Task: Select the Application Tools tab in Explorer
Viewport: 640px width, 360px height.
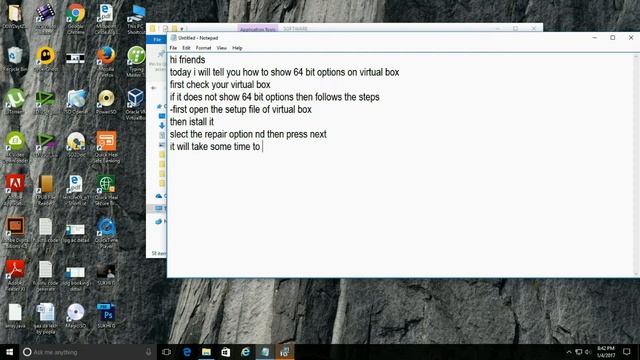Action: [258, 29]
